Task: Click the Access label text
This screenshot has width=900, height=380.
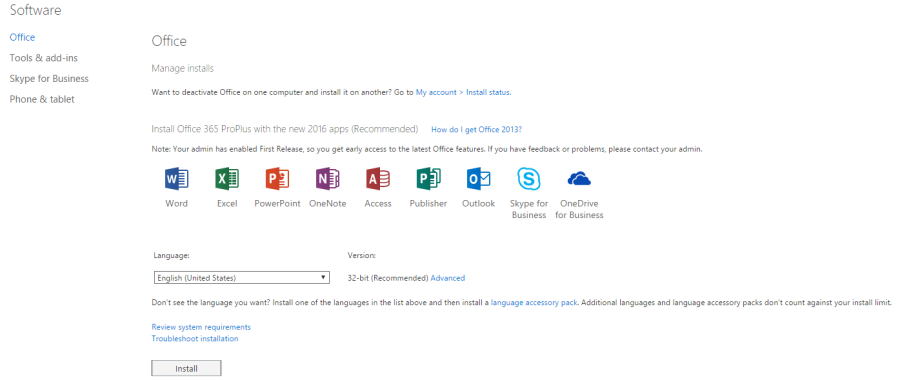Action: [x=378, y=203]
